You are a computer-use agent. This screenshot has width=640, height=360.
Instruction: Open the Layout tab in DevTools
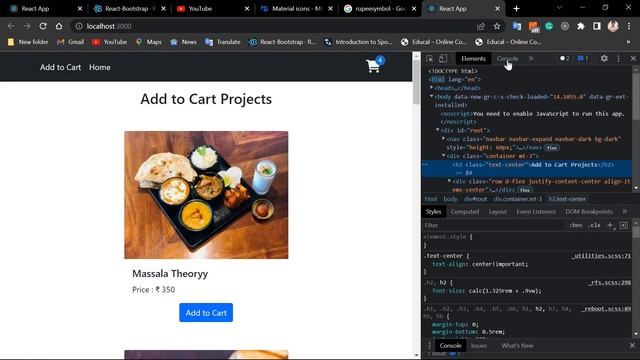pos(498,212)
